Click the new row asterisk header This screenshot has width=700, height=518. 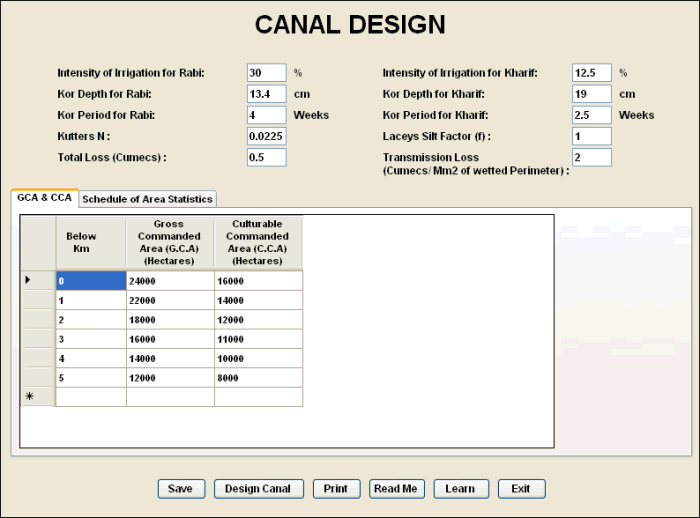(x=38, y=396)
